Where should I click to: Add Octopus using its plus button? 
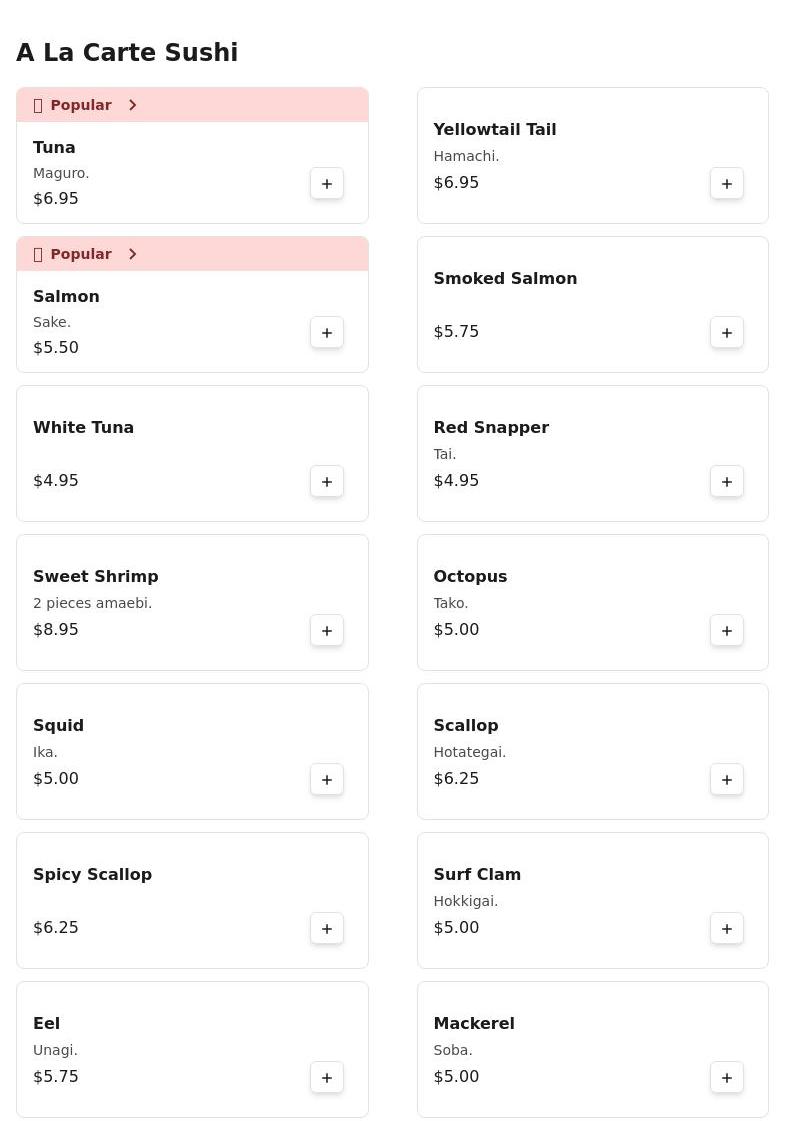coord(727,631)
